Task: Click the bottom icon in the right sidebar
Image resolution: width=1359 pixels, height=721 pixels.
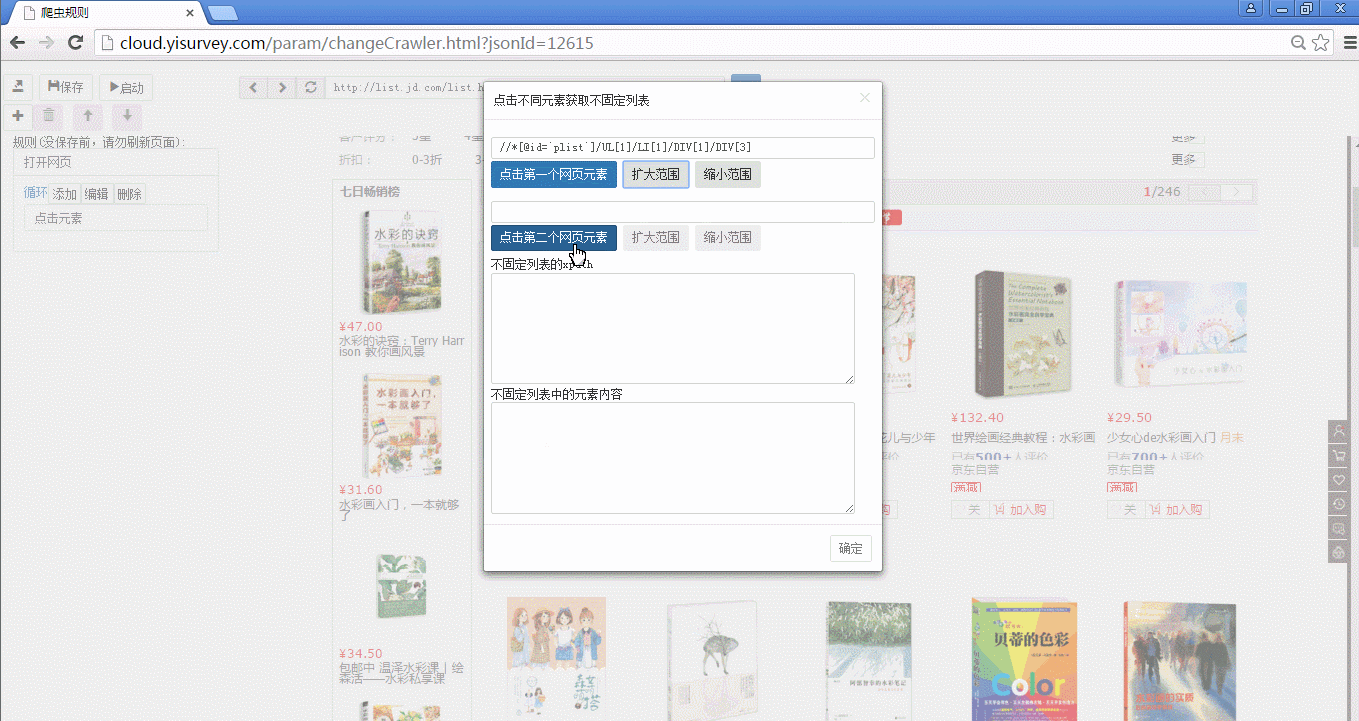Action: (1338, 552)
